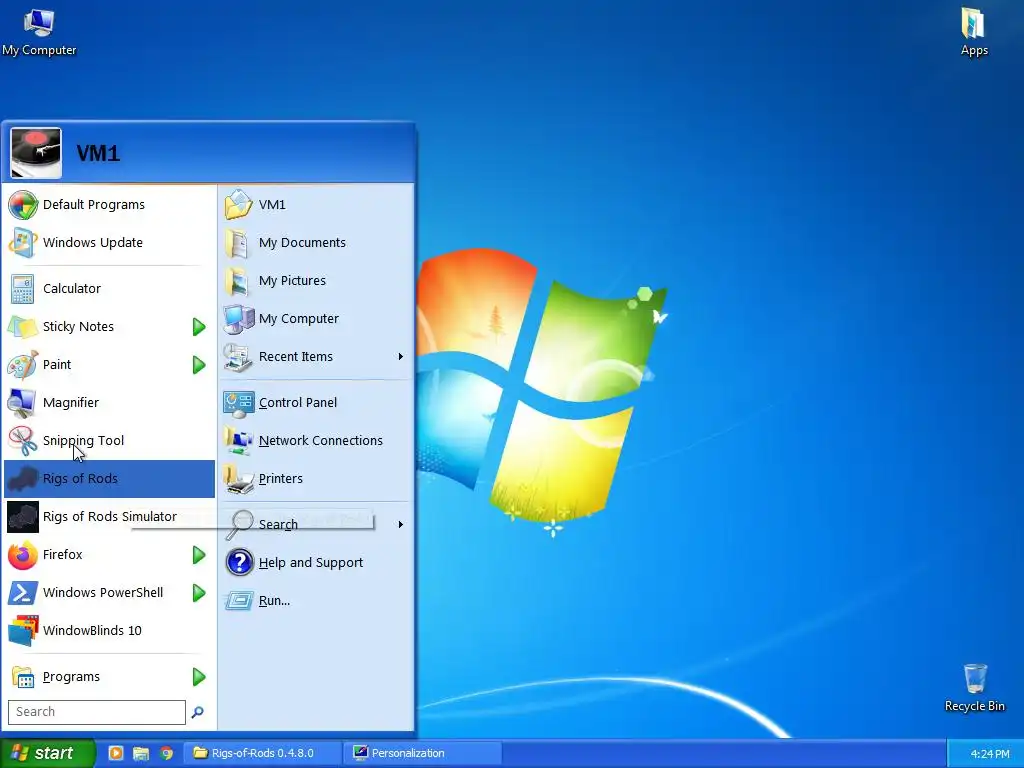Expand Firefox jump list arrow
The height and width of the screenshot is (768, 1024).
[x=199, y=555]
